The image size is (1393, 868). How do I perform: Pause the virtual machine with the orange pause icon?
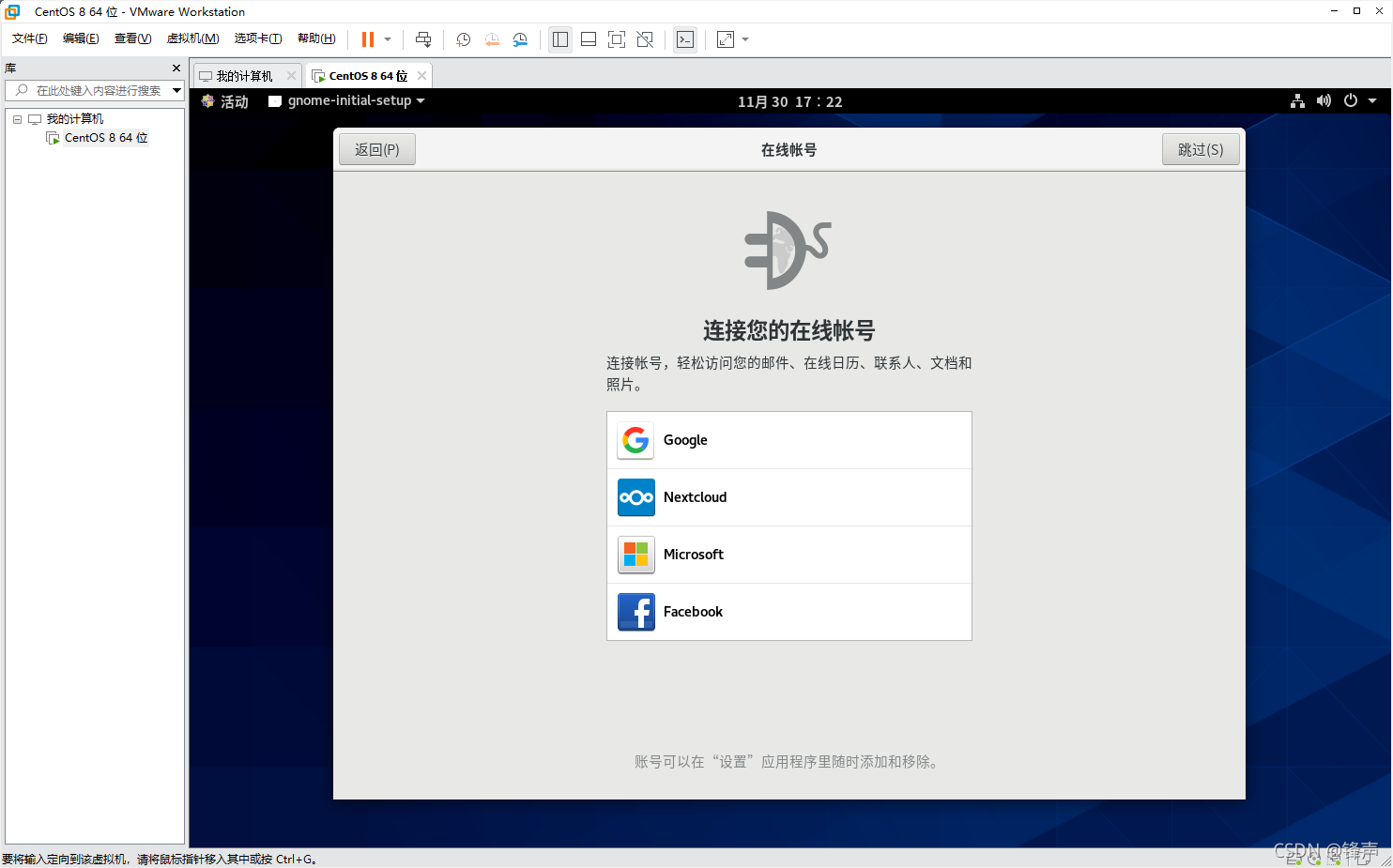(x=368, y=39)
